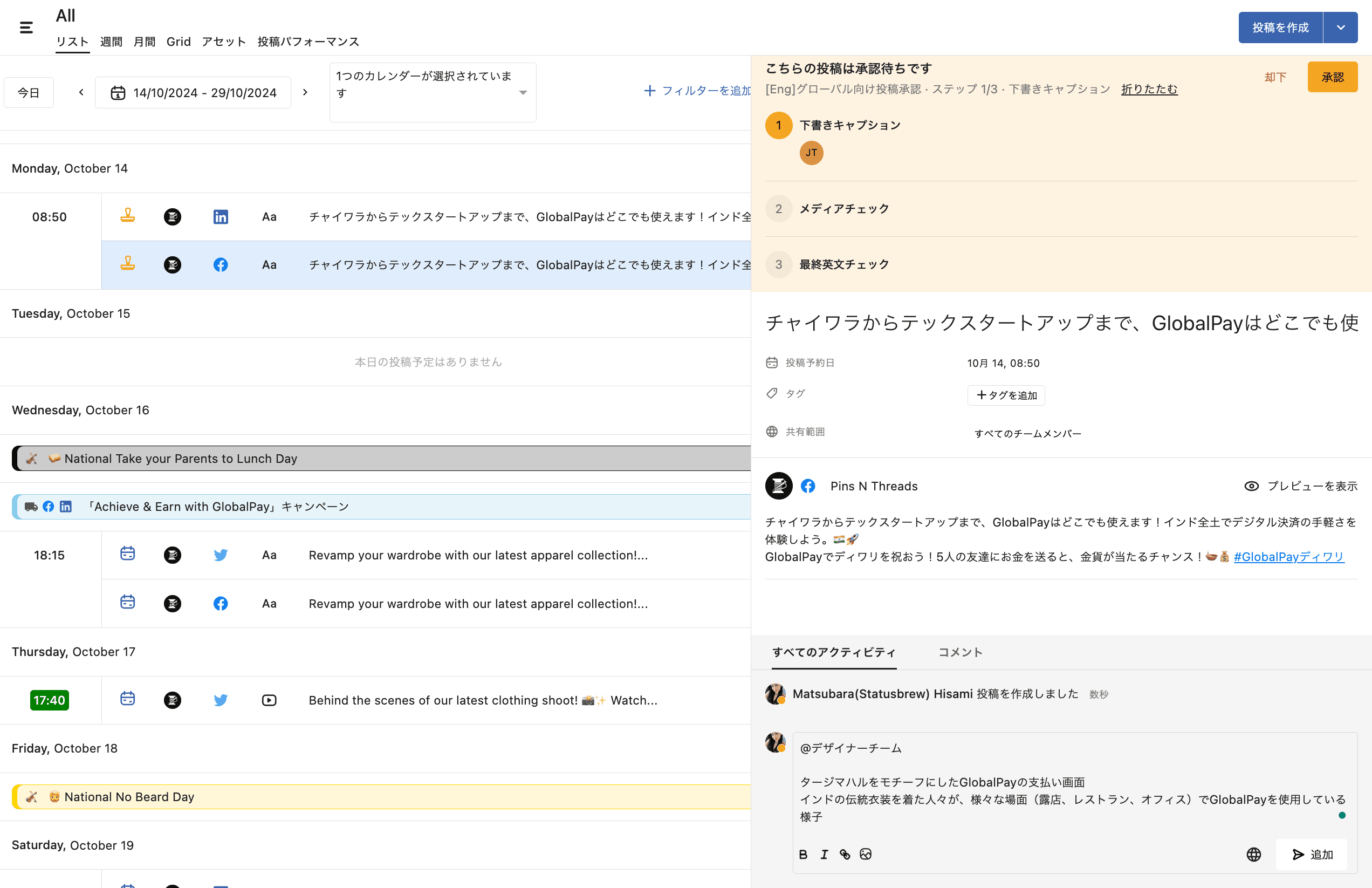This screenshot has width=1372, height=888.
Task: Click the bold formatting icon in comment box
Action: 803,855
